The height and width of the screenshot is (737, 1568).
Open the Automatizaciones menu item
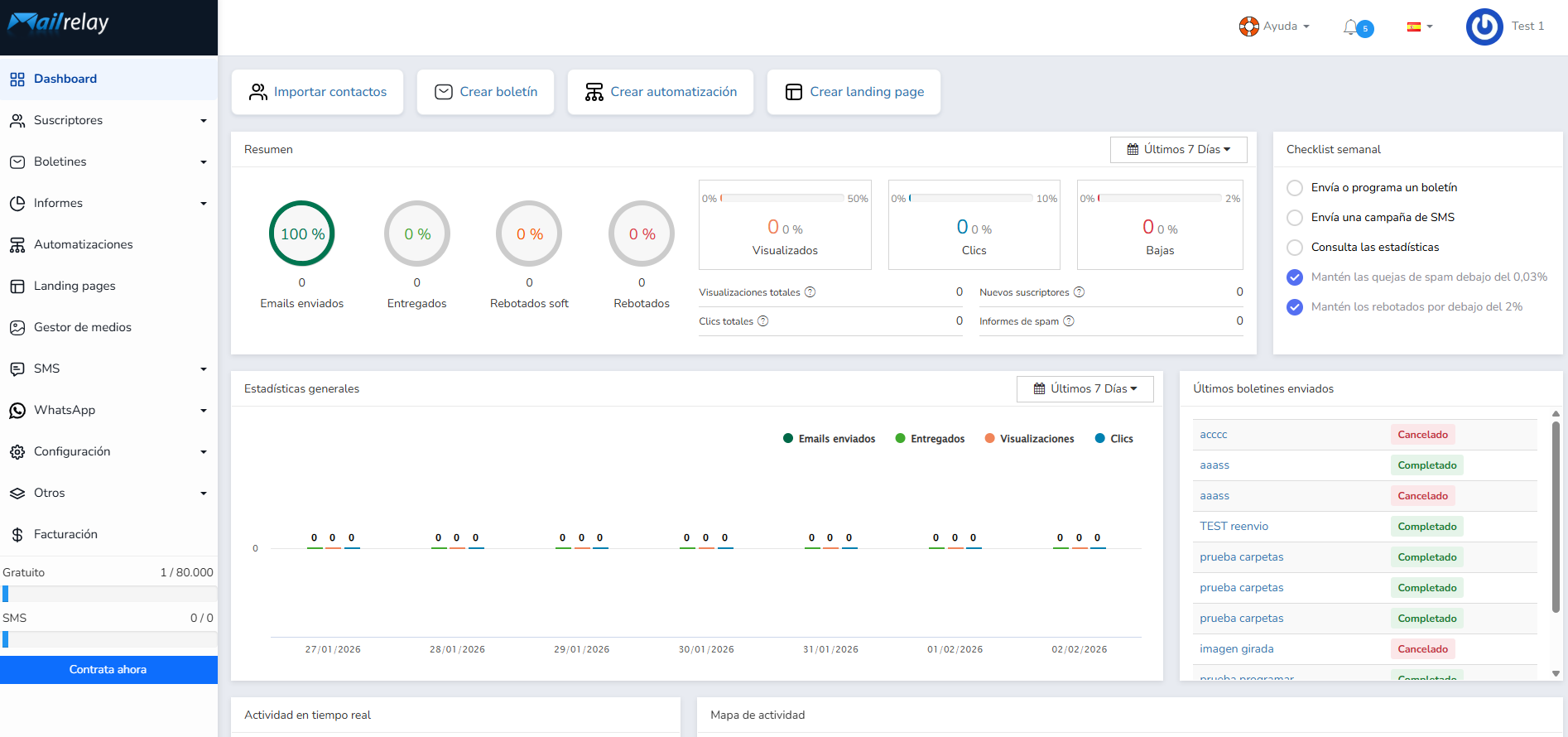pos(108,245)
